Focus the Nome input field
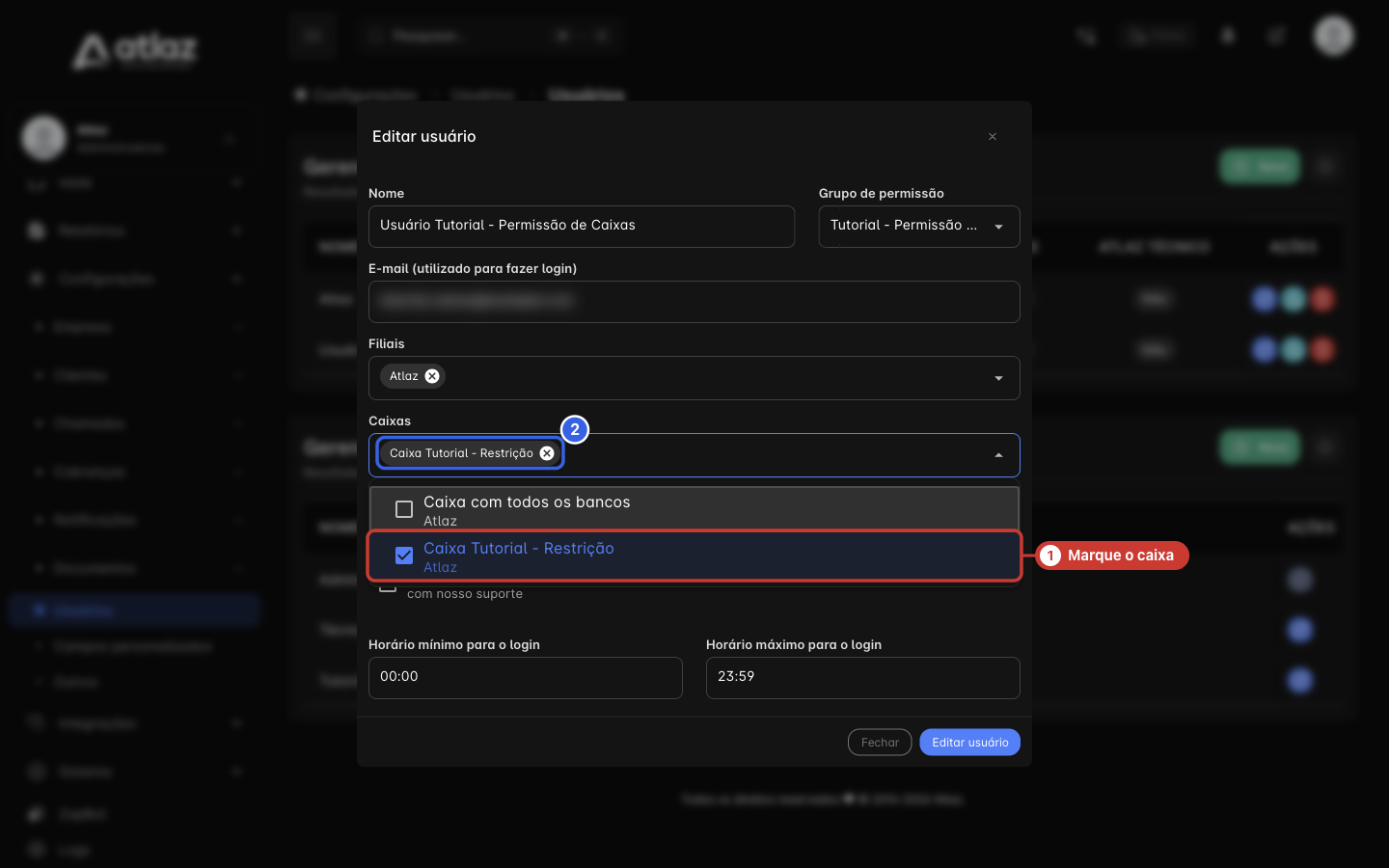The height and width of the screenshot is (868, 1389). [x=582, y=227]
